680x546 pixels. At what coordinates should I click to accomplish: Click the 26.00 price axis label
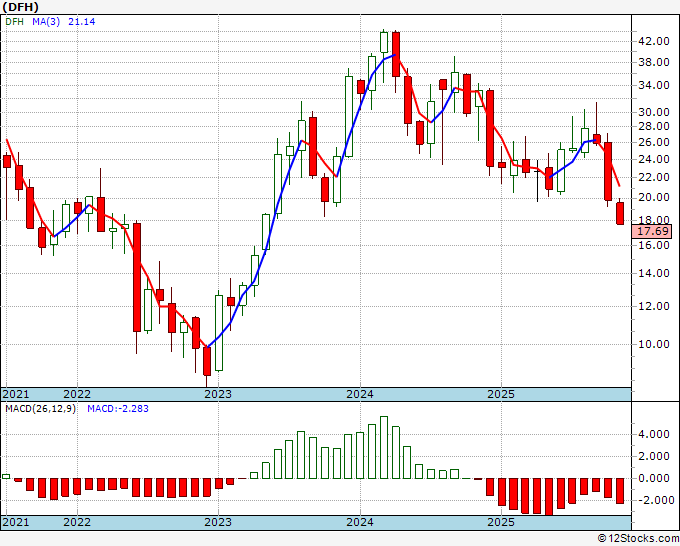pos(654,142)
